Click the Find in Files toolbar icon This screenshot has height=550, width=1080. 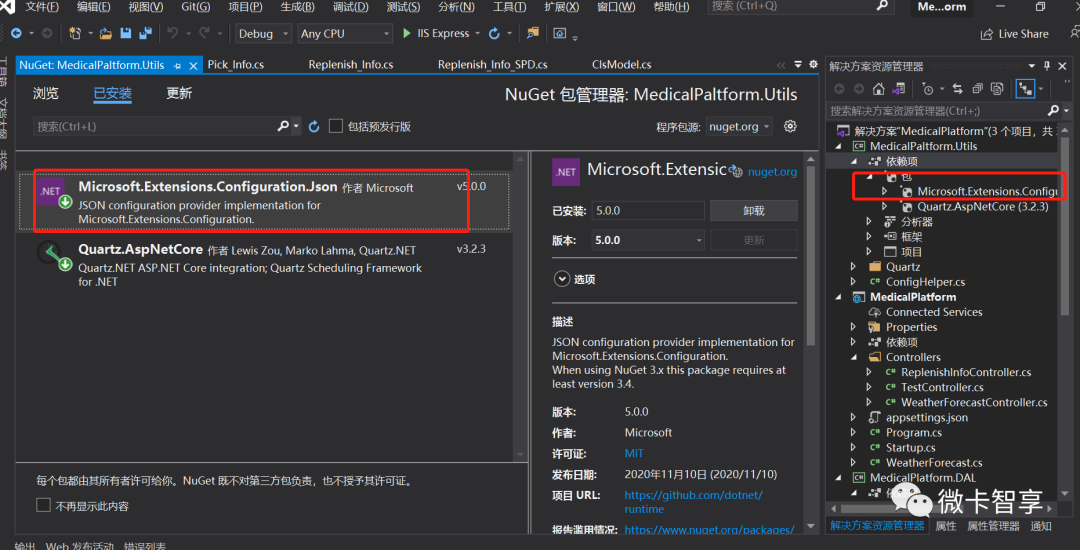tap(532, 33)
